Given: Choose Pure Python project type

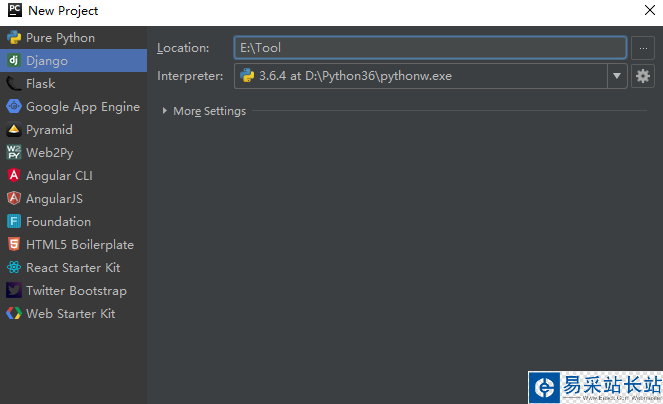Looking at the screenshot, I should coord(74,38).
